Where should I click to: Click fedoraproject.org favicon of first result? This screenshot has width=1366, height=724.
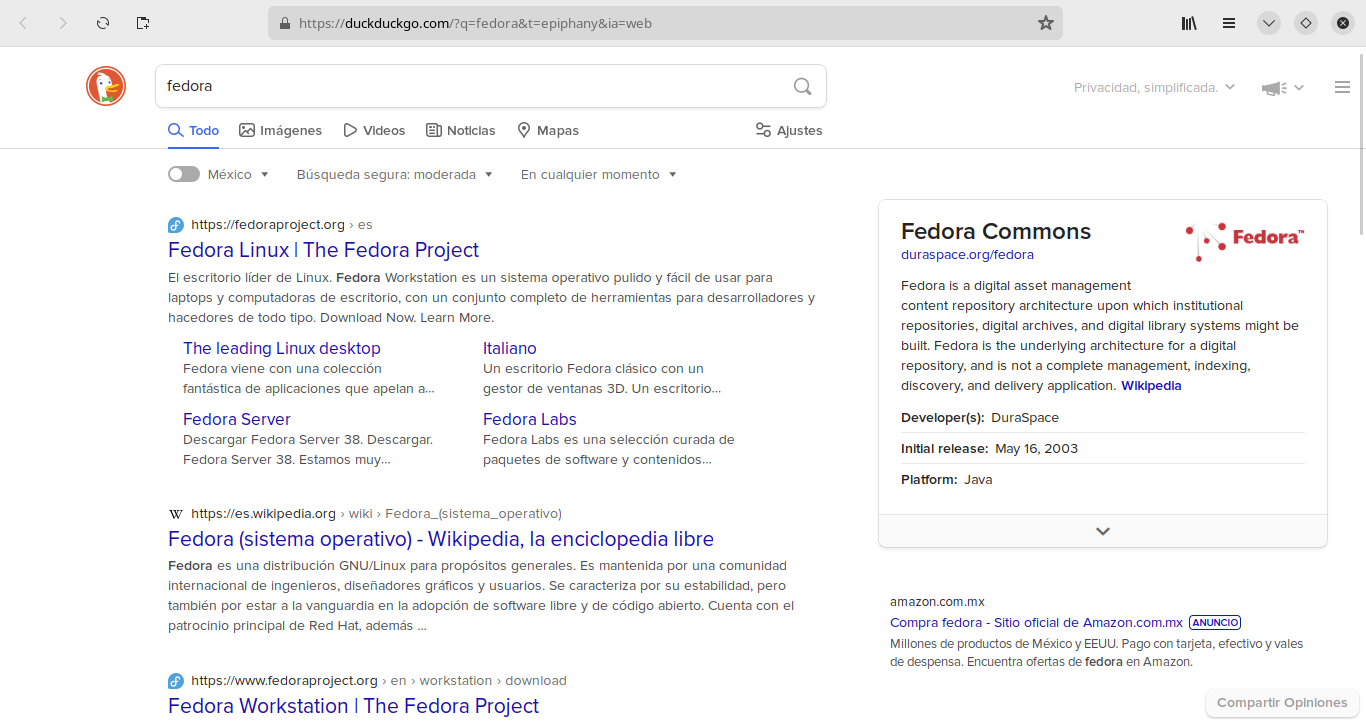(176, 225)
